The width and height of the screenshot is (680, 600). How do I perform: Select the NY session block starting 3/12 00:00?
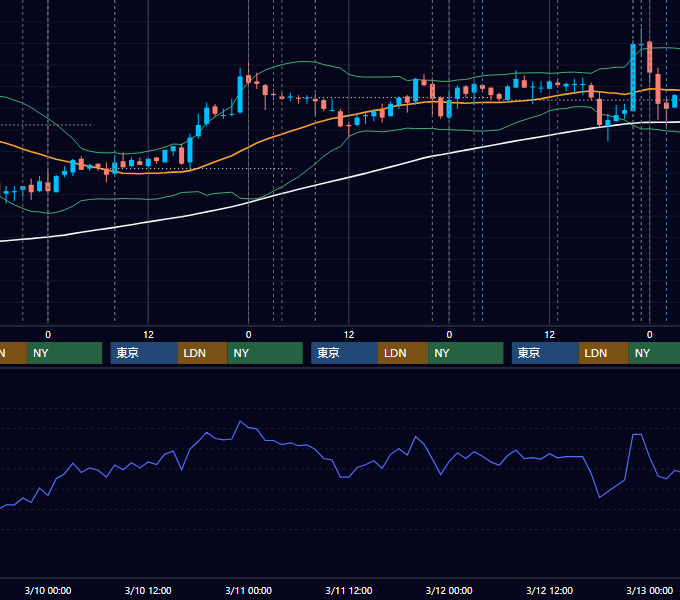point(466,353)
